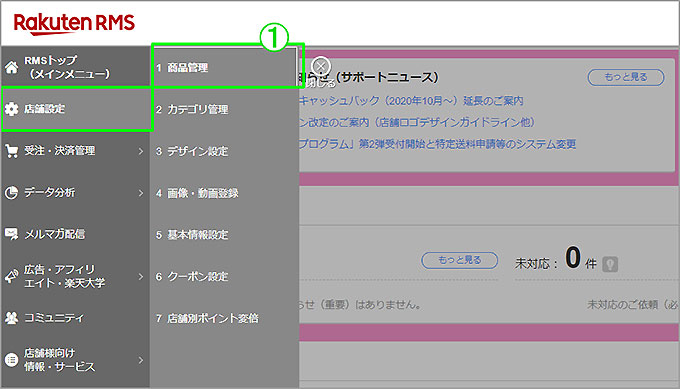Choose submenu 4 画像・動画登録

click(224, 193)
